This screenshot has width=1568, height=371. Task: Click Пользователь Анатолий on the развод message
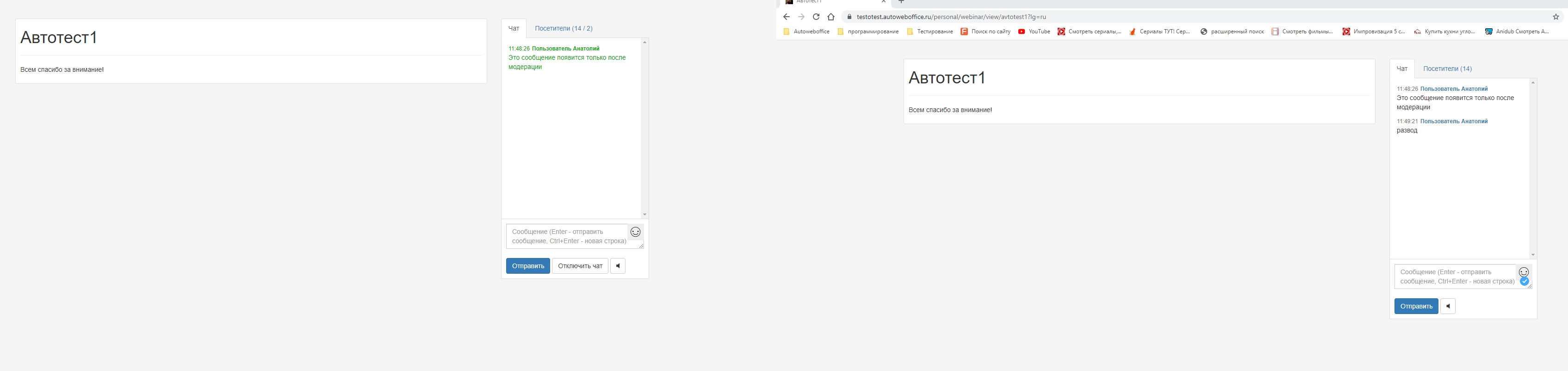coord(1454,121)
